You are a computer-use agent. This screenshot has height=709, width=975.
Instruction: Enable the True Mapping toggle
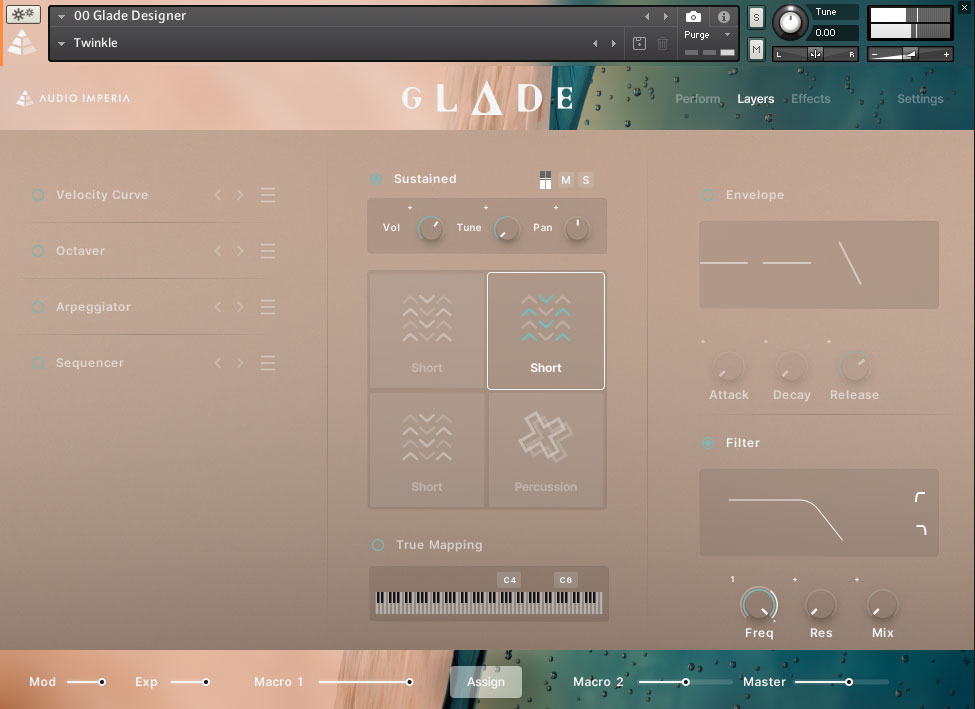pos(378,545)
